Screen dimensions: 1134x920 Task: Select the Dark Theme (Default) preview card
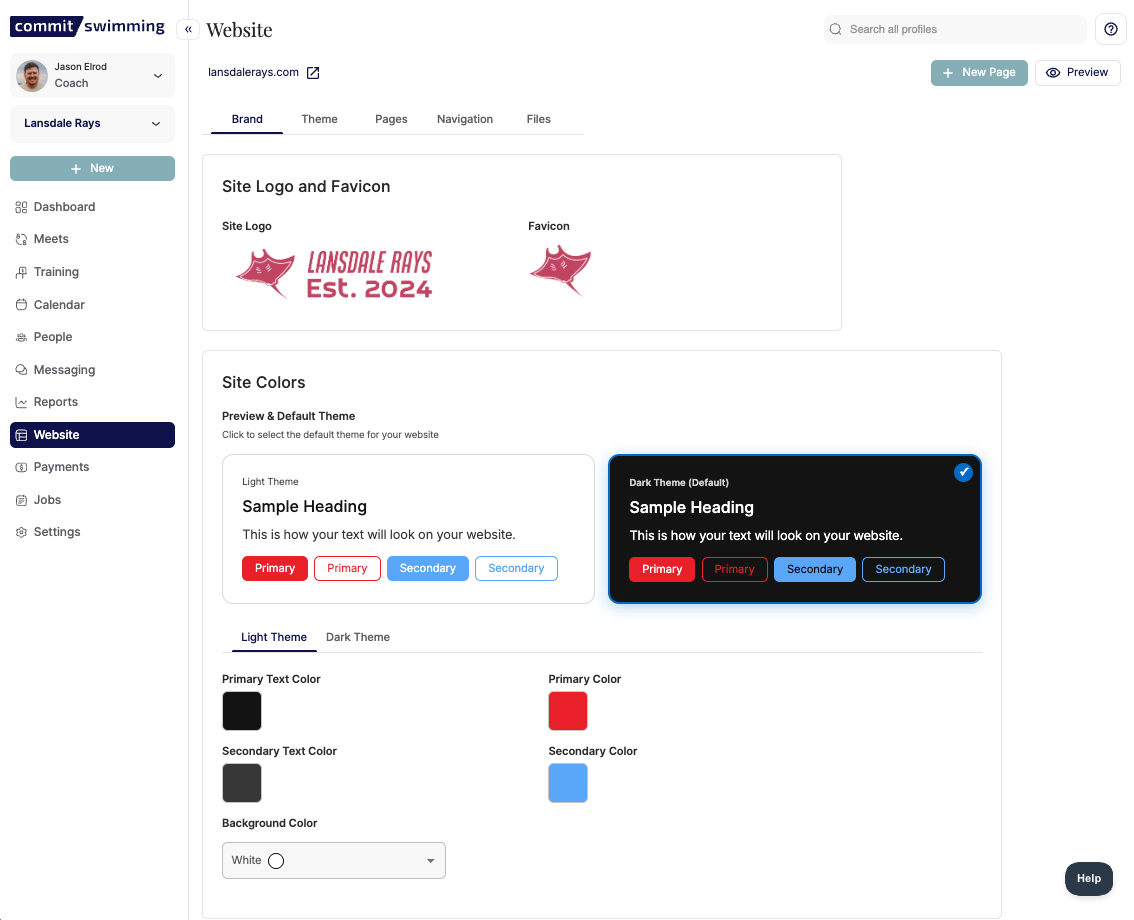tap(795, 529)
